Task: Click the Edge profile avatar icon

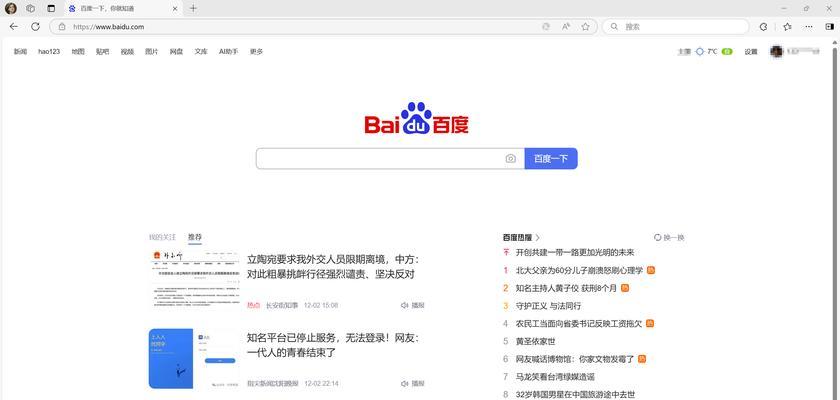Action: (10, 9)
